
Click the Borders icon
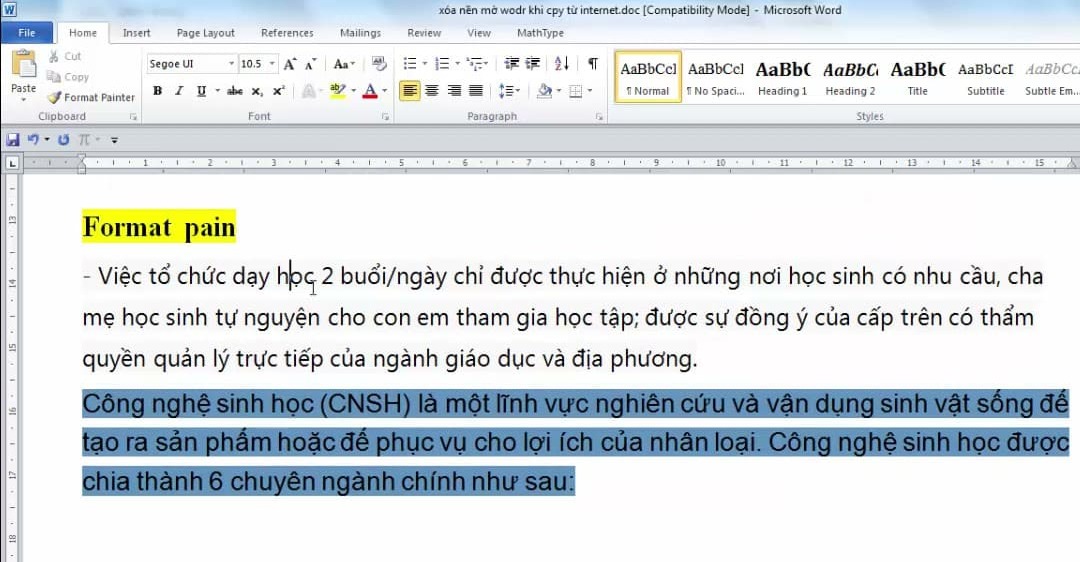pyautogui.click(x=576, y=91)
